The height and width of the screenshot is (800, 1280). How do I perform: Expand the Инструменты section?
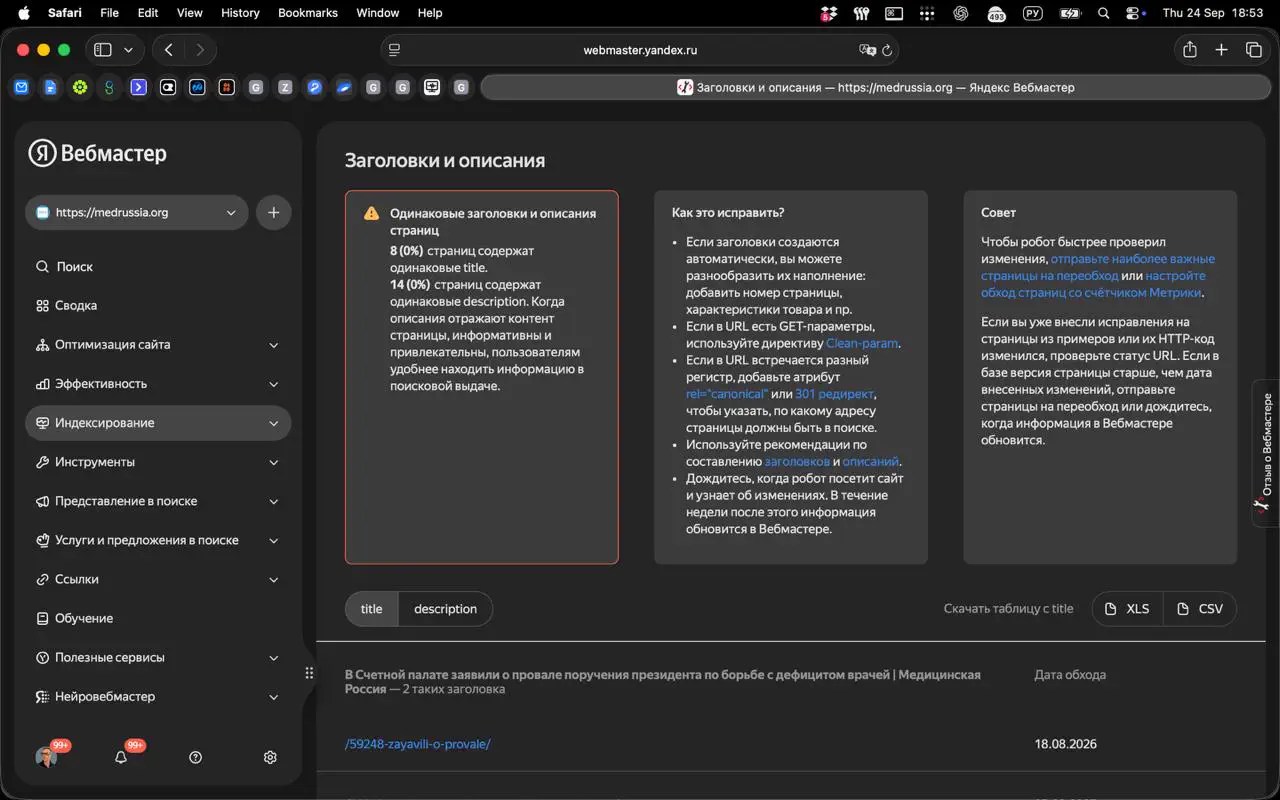coord(158,462)
